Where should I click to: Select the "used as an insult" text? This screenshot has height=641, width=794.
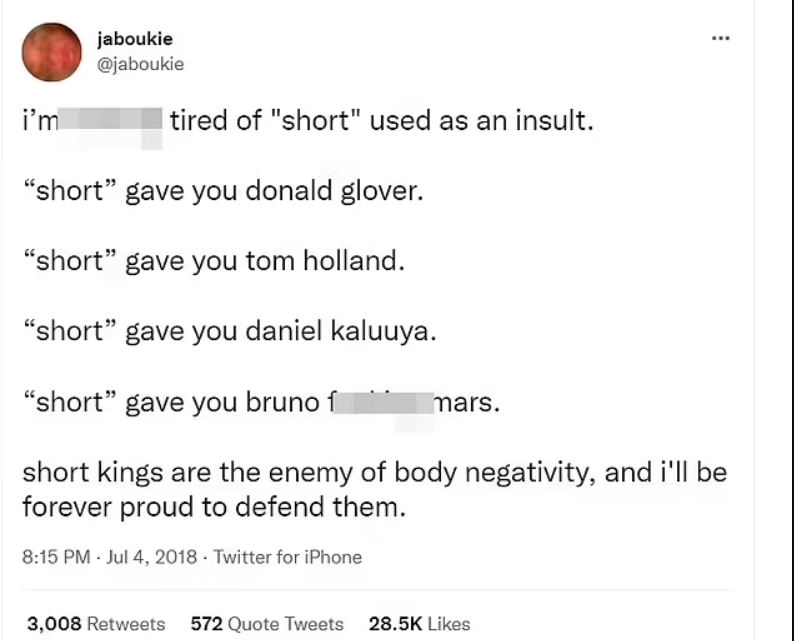click(x=482, y=122)
